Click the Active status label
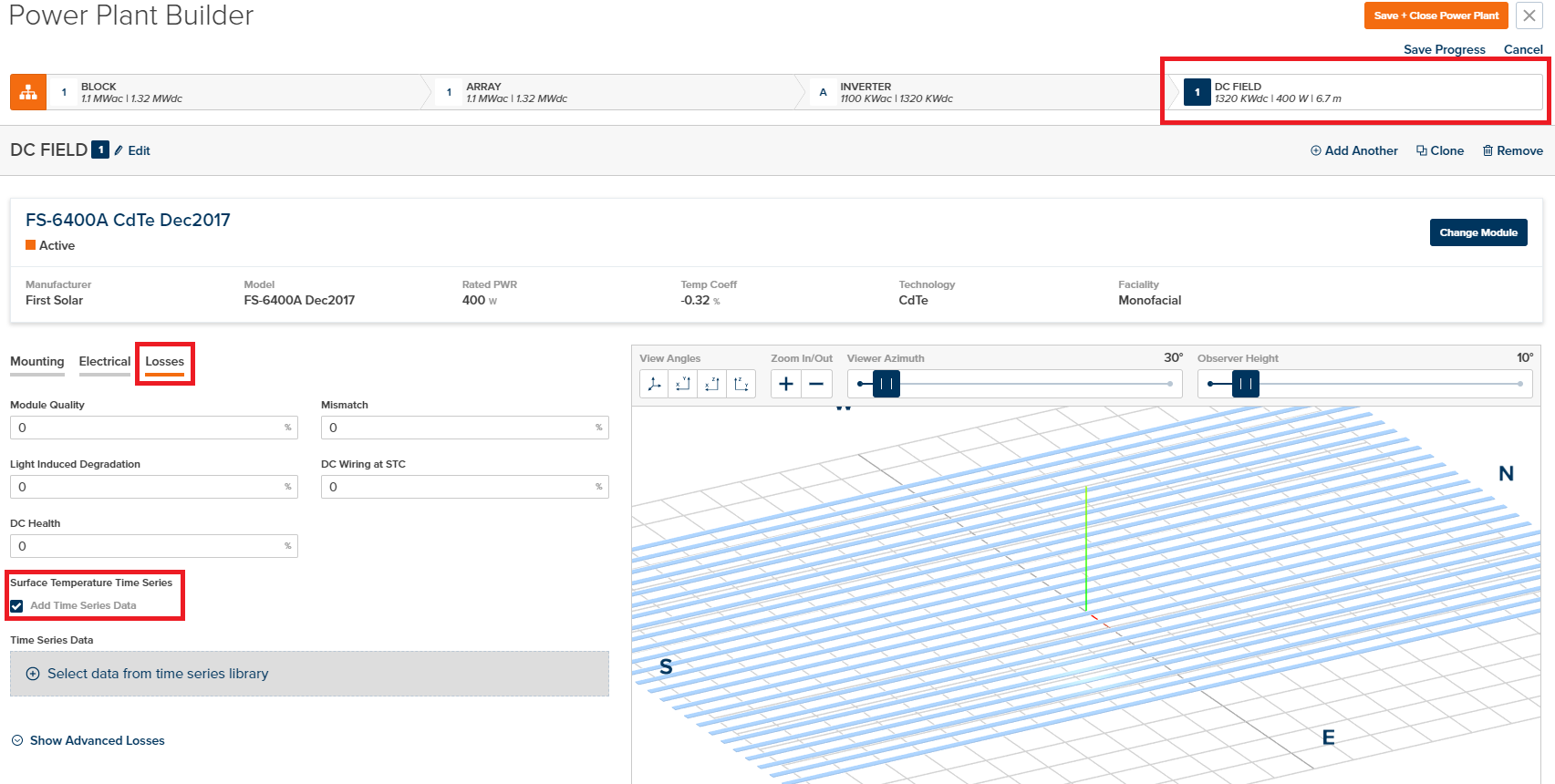 57,245
